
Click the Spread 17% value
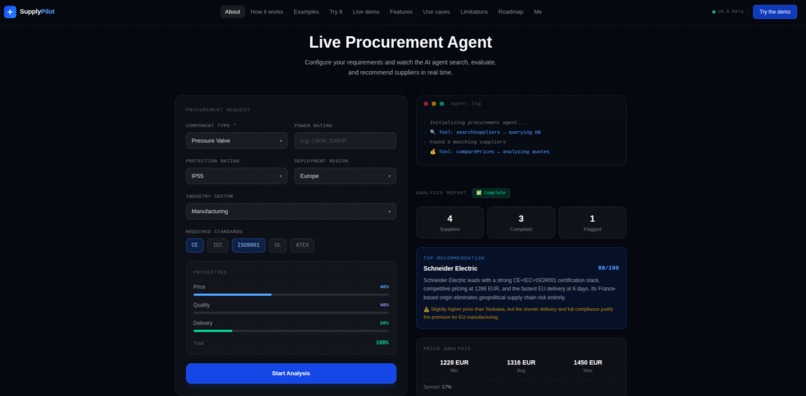coord(447,387)
